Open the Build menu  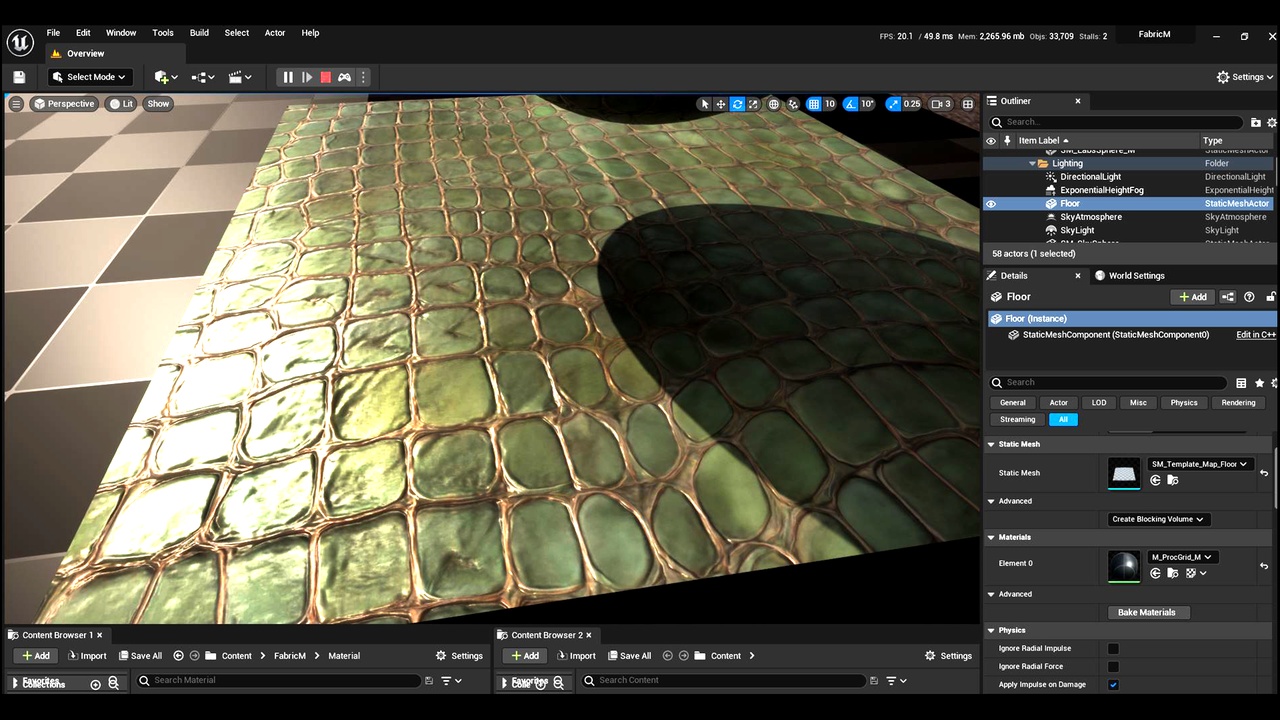pos(199,33)
